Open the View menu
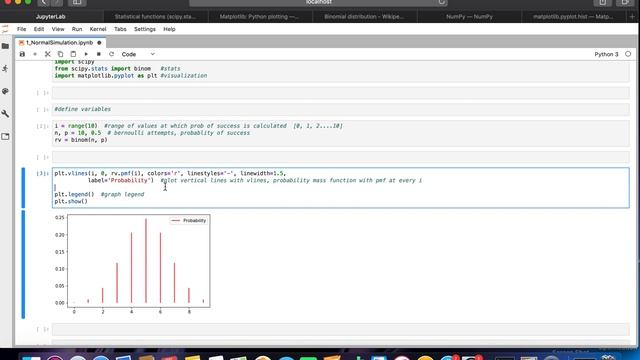The height and width of the screenshot is (360, 640). [x=58, y=29]
